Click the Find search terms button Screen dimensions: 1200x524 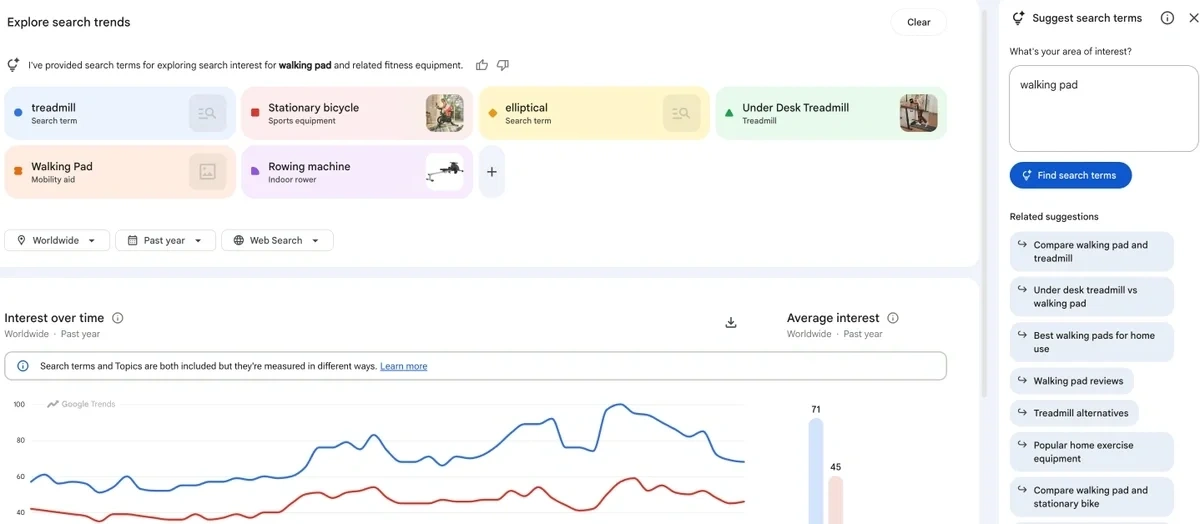[1070, 175]
